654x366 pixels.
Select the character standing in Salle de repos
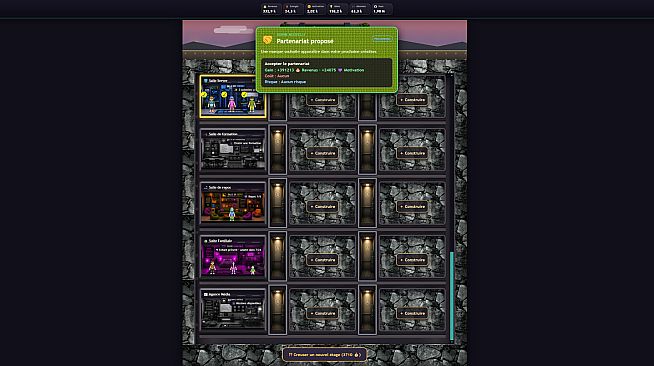point(232,213)
